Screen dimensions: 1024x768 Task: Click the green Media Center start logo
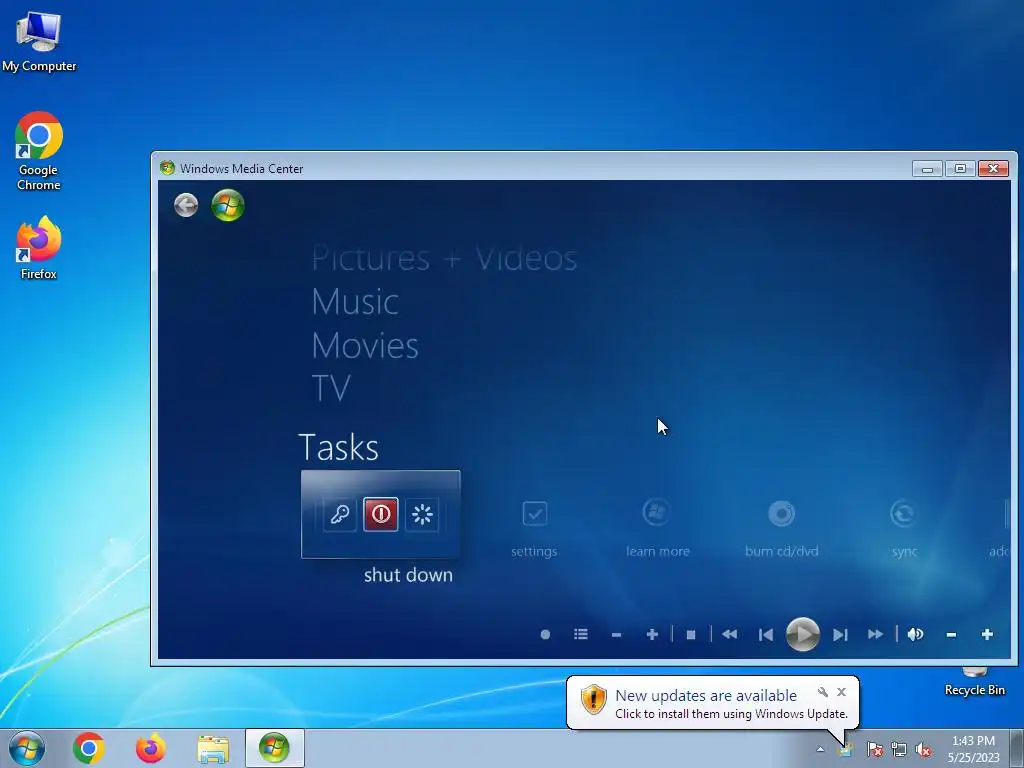(228, 205)
